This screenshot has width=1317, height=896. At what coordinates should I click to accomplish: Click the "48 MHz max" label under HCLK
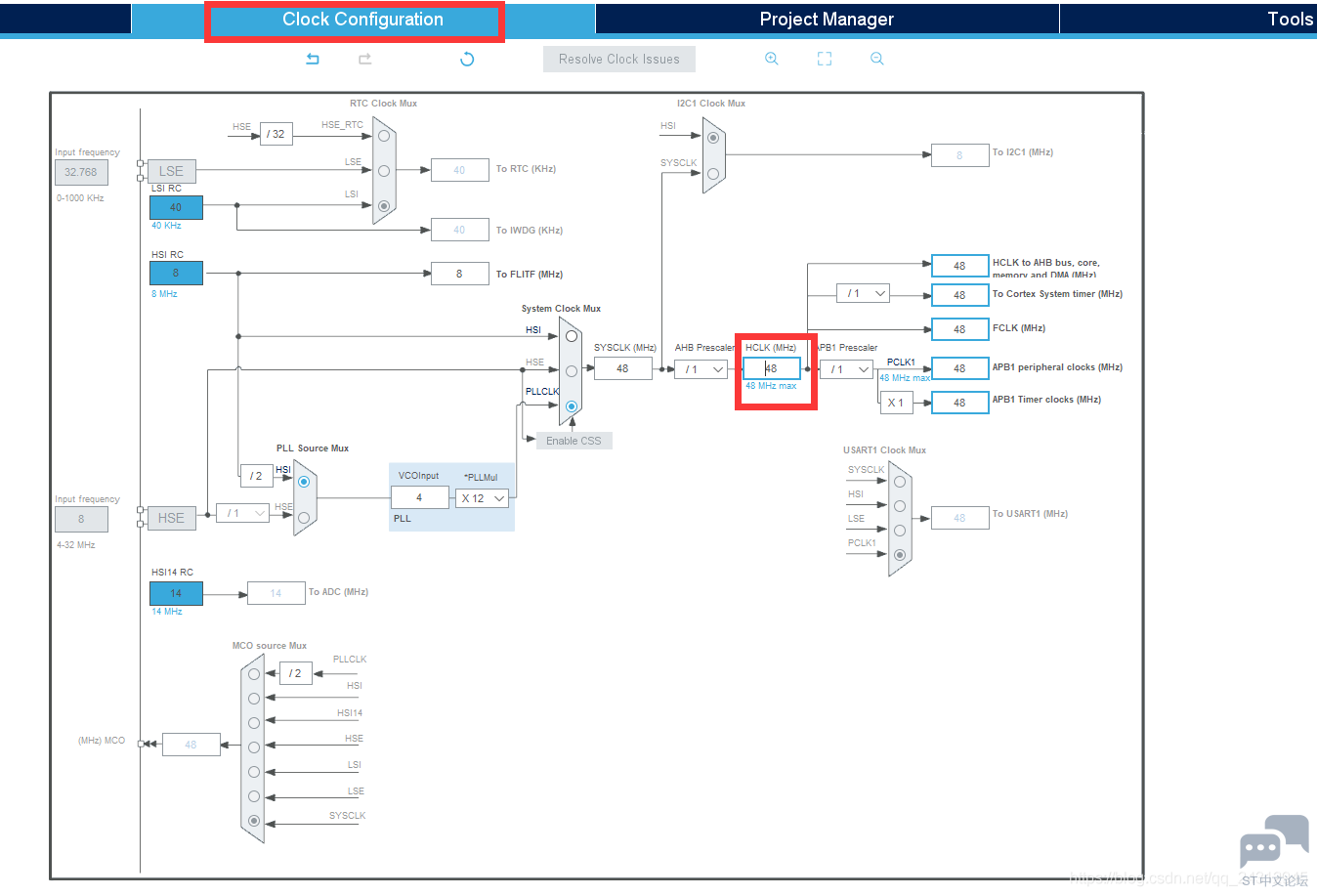tap(771, 386)
